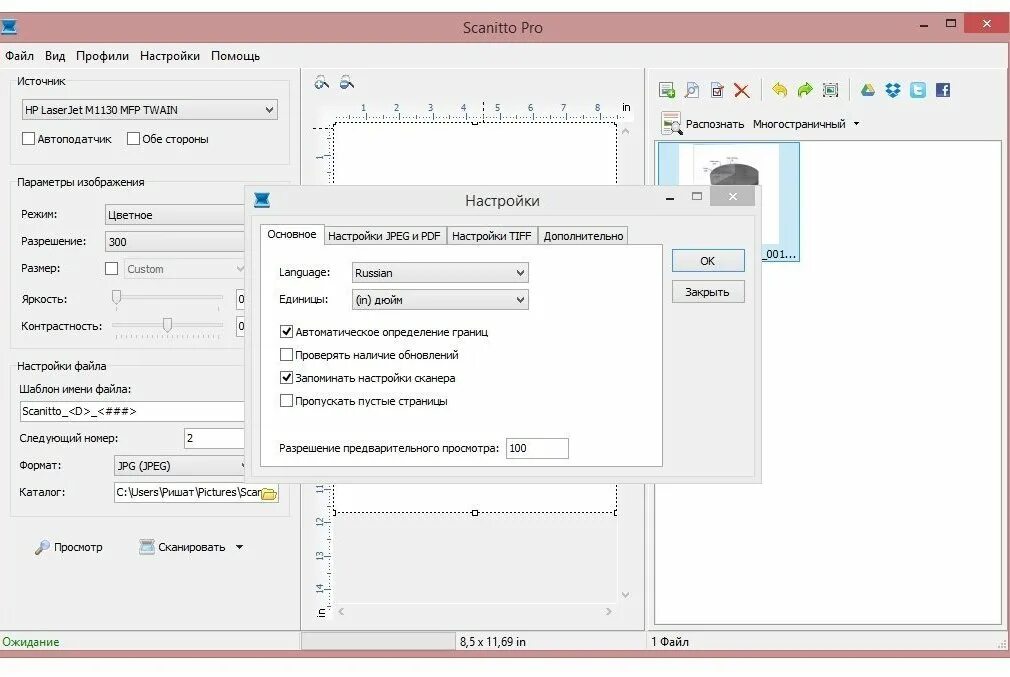Image resolution: width=1010 pixels, height=677 pixels.
Task: Click the Scanitto icon in the main title bar
Action: point(9,27)
